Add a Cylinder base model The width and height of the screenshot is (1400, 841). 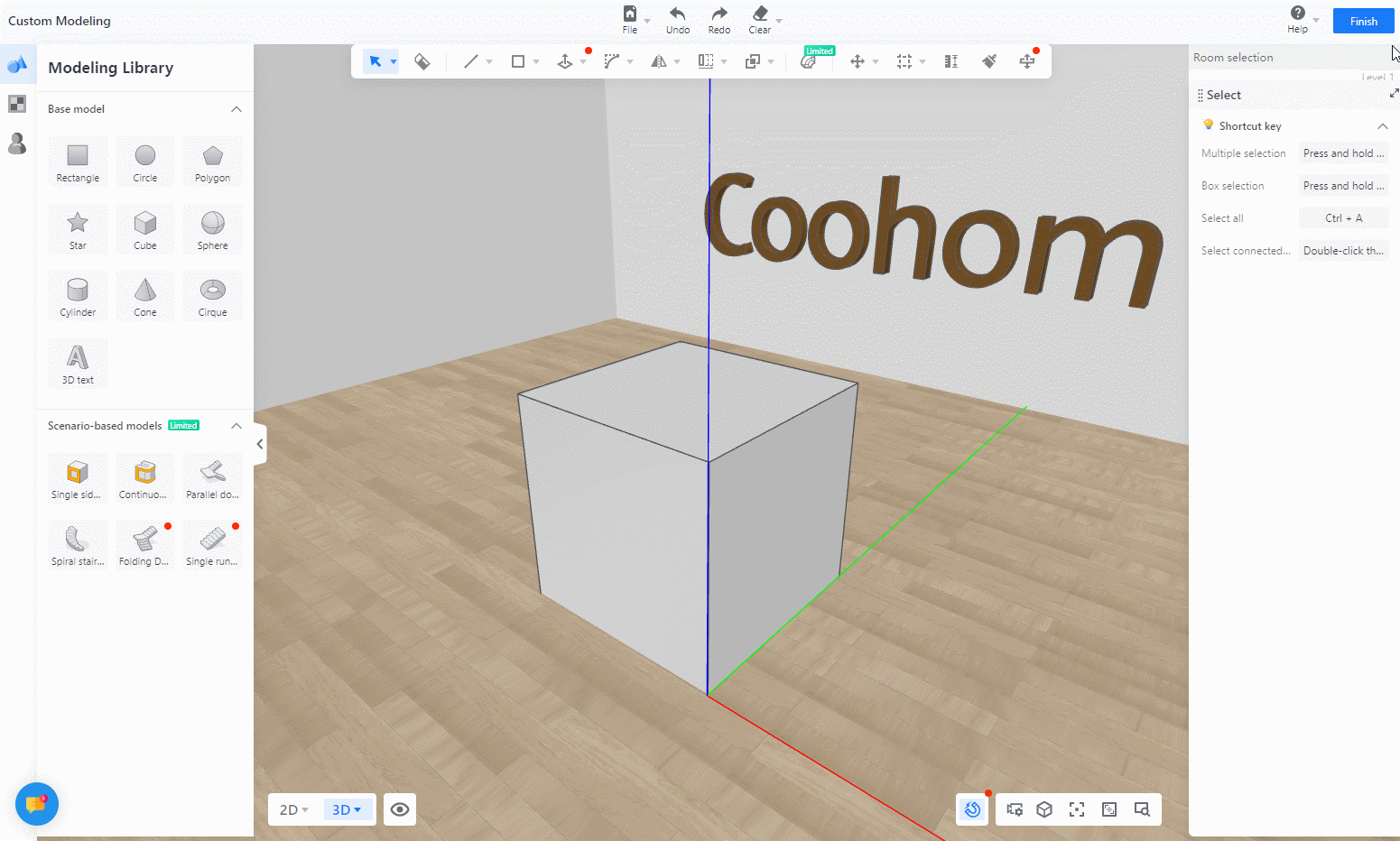point(78,296)
